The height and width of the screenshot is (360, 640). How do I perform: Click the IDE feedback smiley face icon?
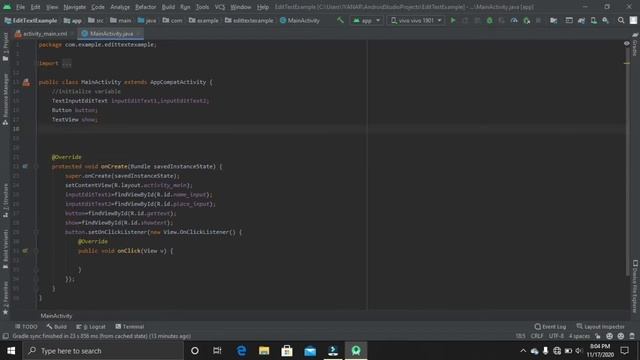coord(609,336)
